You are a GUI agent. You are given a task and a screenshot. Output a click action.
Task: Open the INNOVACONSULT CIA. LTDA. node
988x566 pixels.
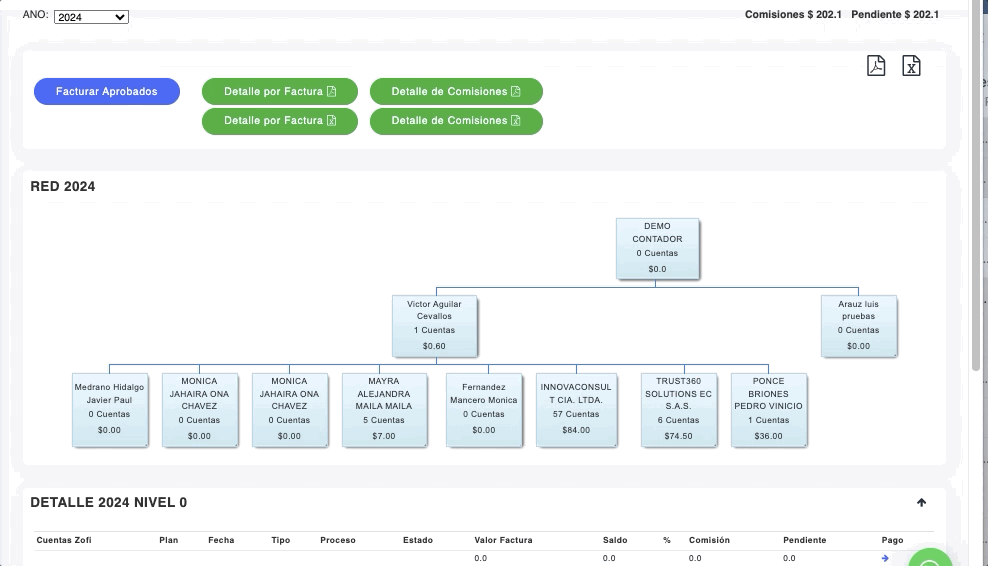pyautogui.click(x=573, y=408)
